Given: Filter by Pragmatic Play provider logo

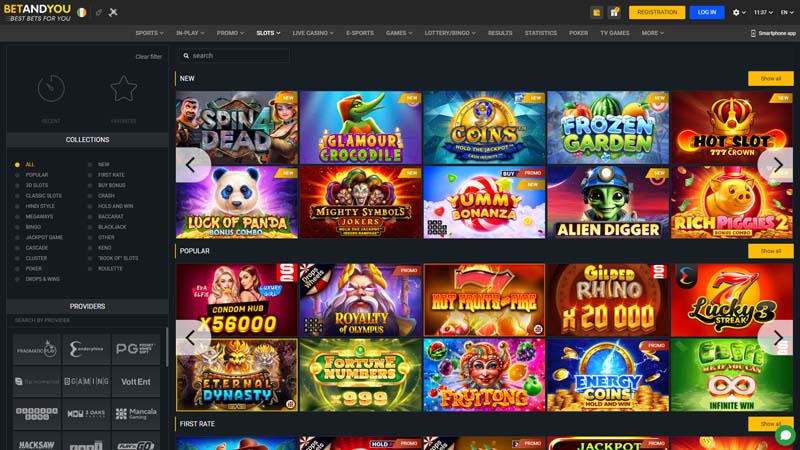Looking at the screenshot, I should click(36, 349).
